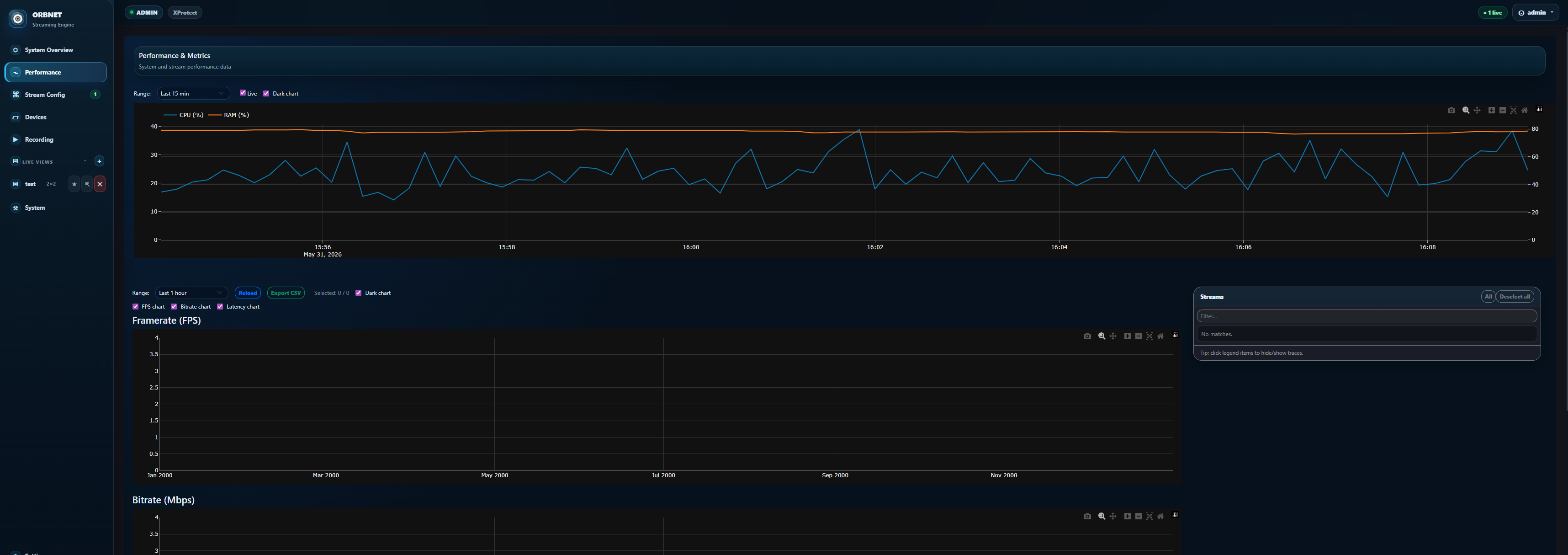Select Zoom tool on Bitrate chart
Image resolution: width=1568 pixels, height=555 pixels.
(x=1102, y=516)
